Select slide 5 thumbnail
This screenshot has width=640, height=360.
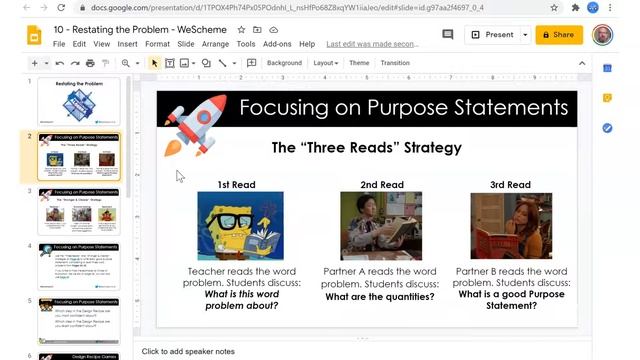(79, 321)
